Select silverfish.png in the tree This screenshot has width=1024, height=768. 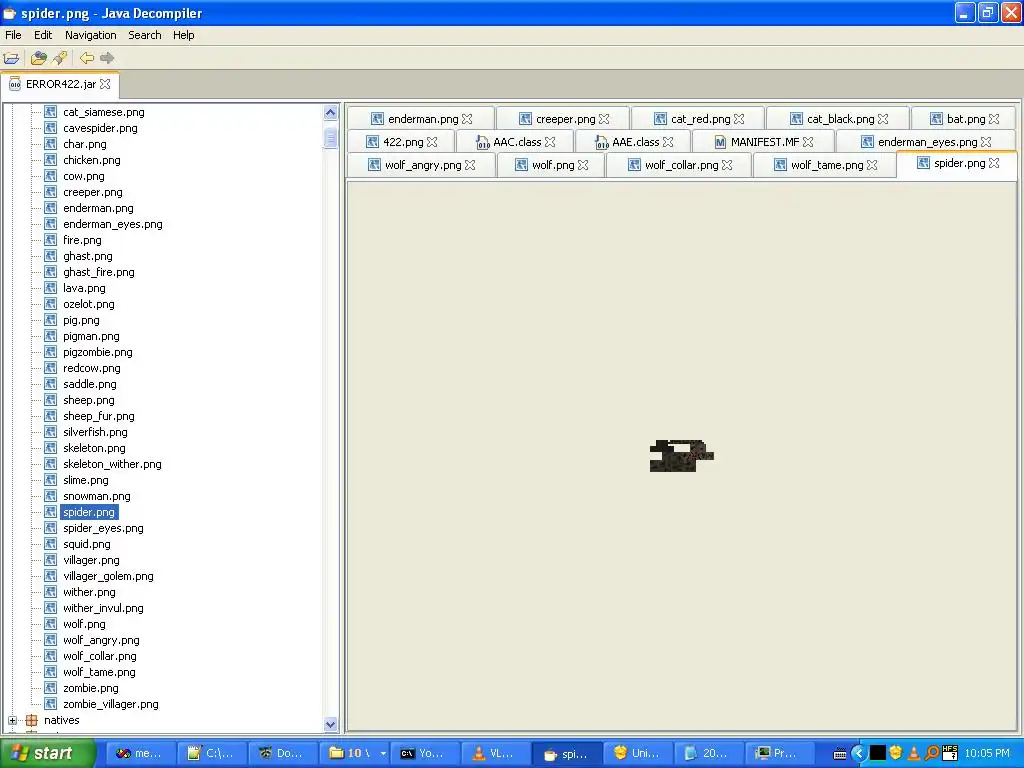(x=95, y=432)
